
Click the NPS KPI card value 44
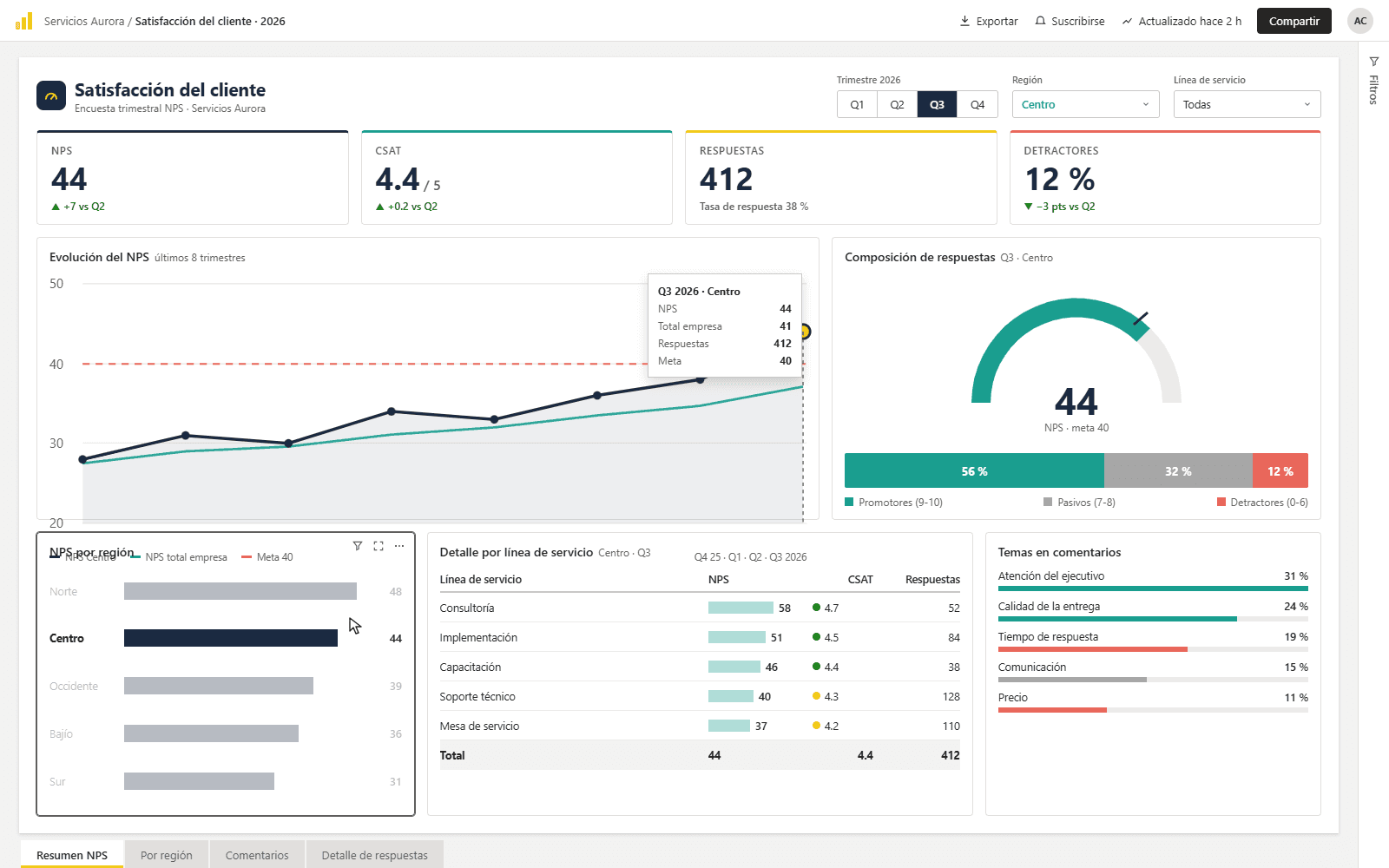pyautogui.click(x=69, y=179)
